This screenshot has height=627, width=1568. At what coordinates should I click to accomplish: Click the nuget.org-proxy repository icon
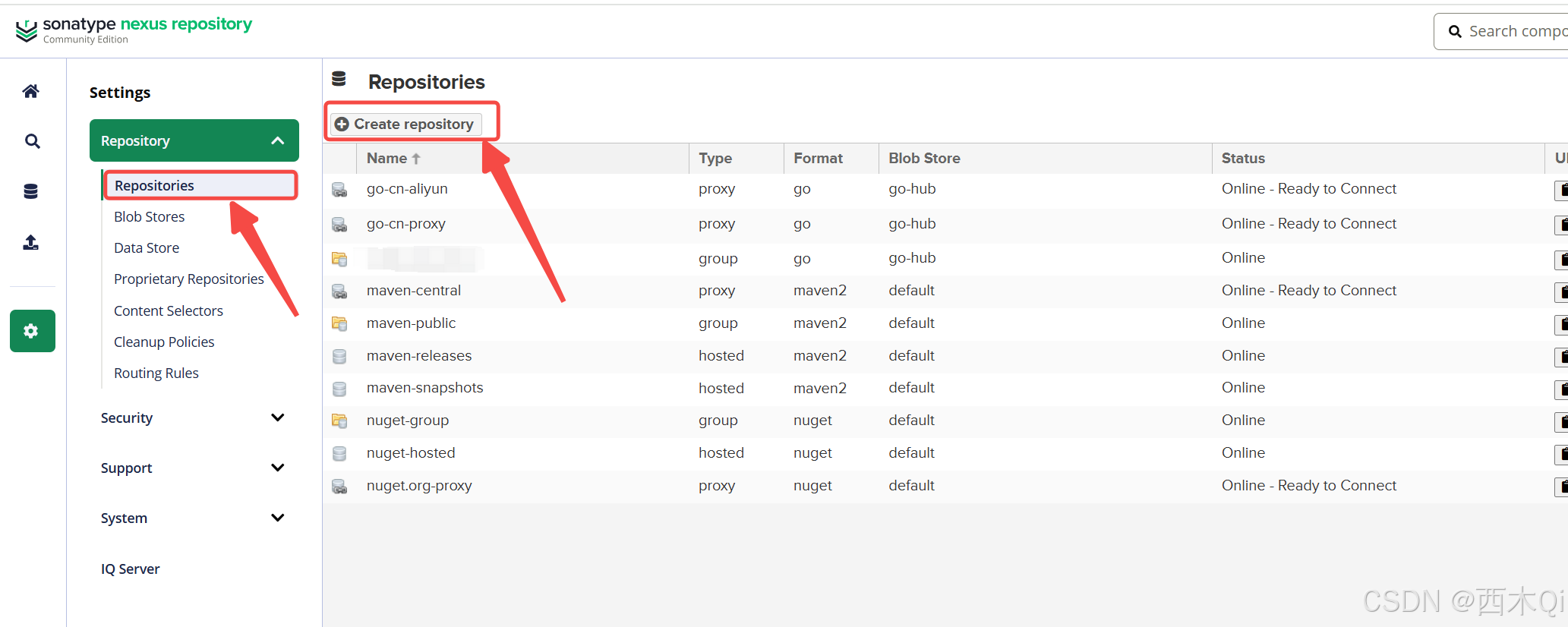click(x=339, y=487)
